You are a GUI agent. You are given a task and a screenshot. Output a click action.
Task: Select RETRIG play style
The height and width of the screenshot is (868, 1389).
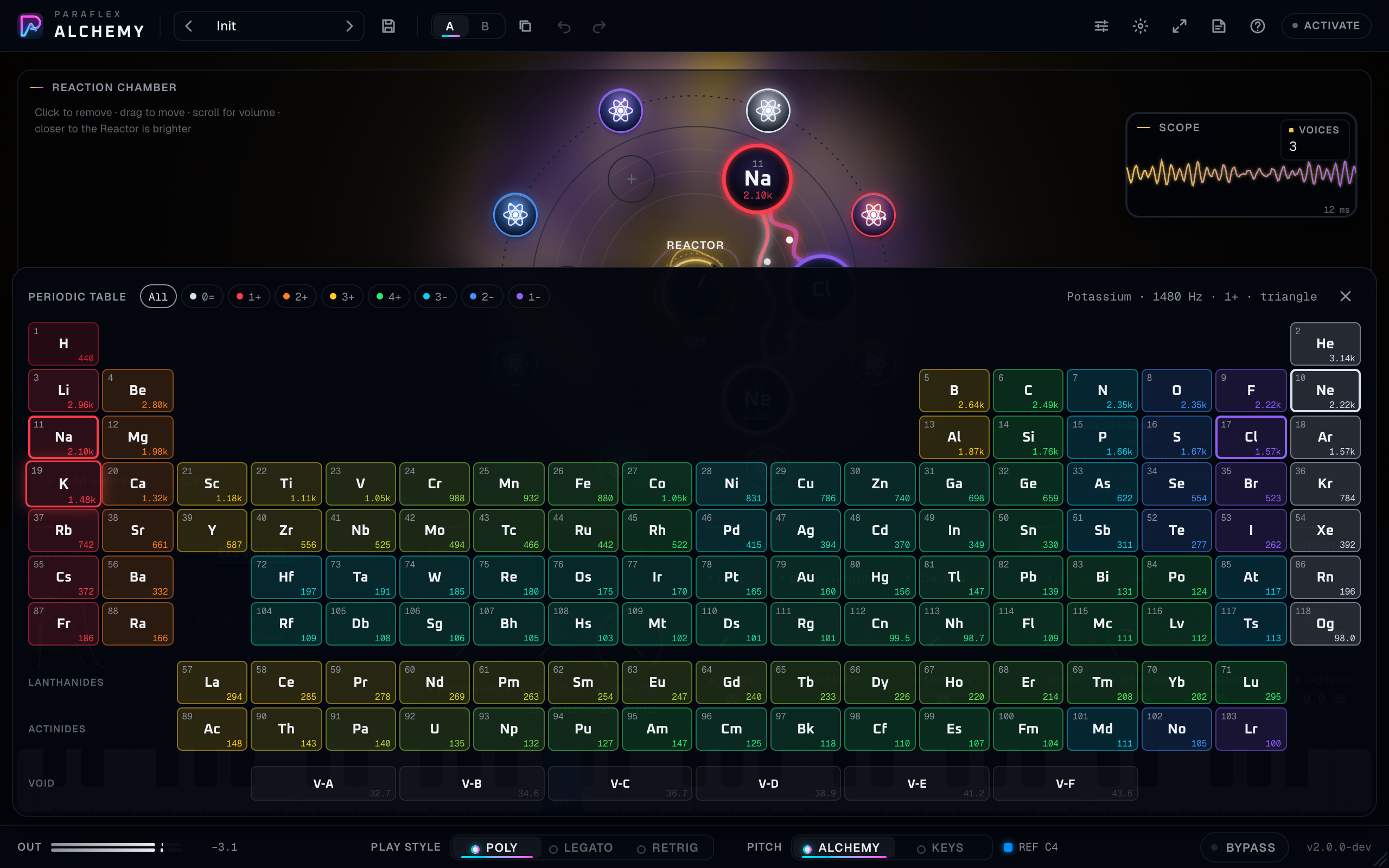point(667,847)
